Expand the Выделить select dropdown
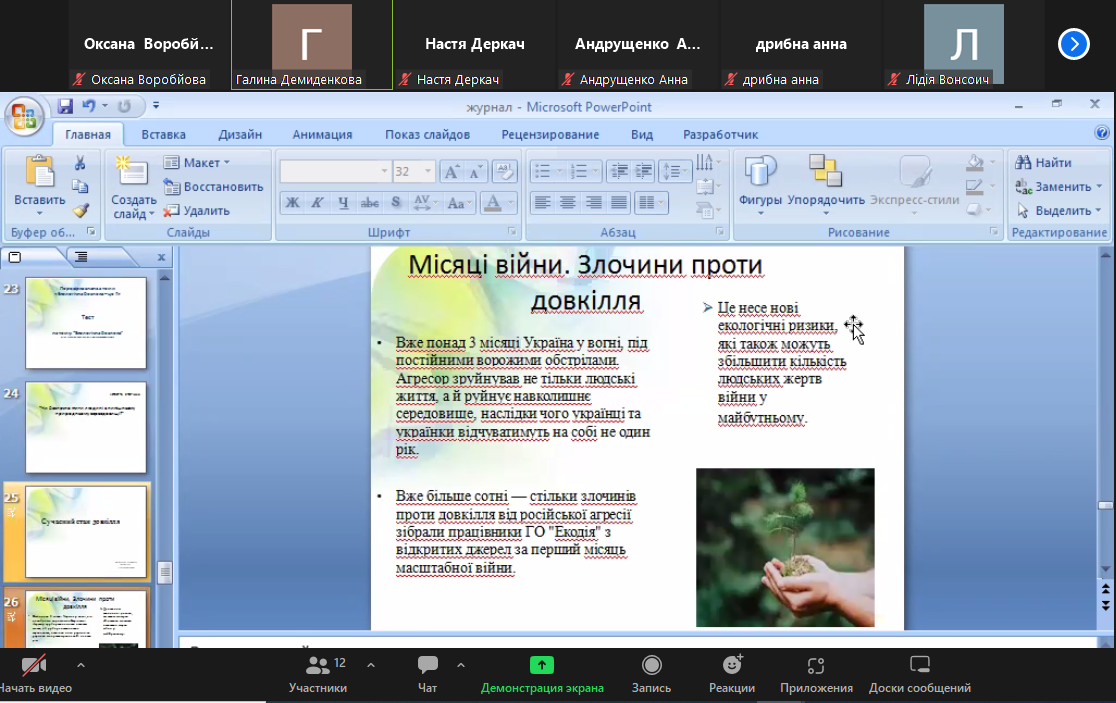1116x703 pixels. click(x=1060, y=210)
